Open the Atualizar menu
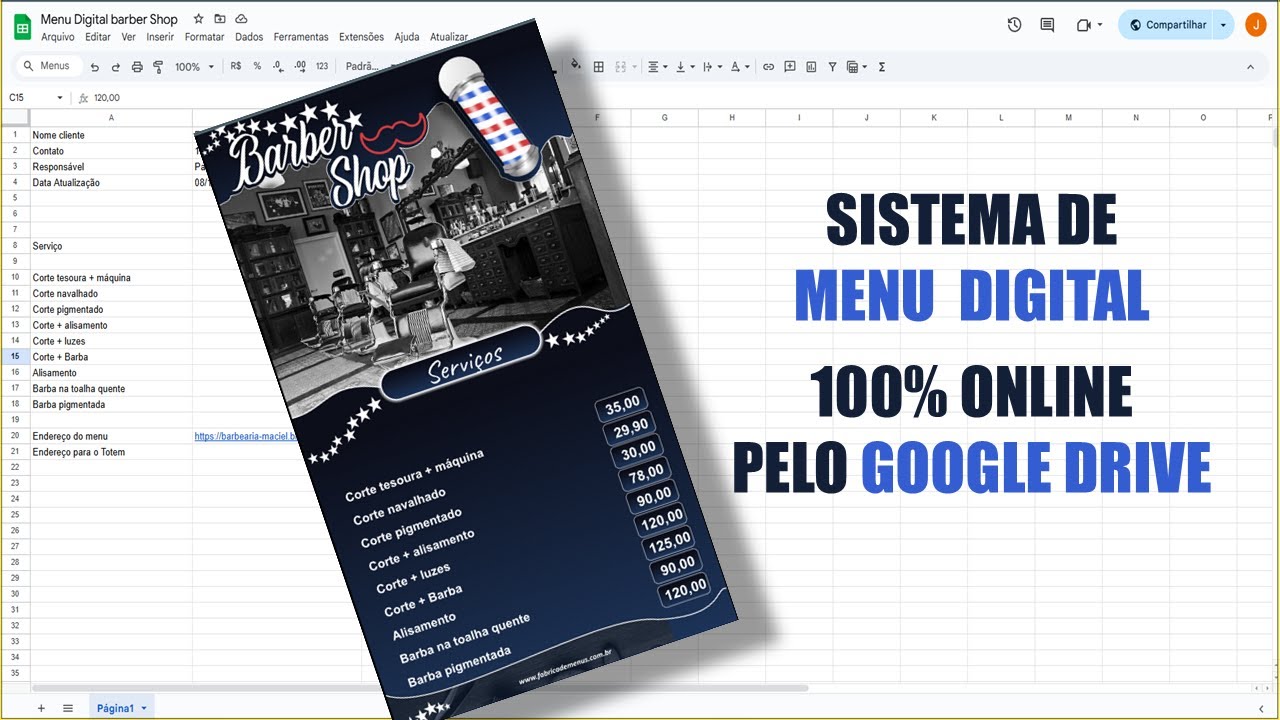1280x720 pixels. (449, 37)
